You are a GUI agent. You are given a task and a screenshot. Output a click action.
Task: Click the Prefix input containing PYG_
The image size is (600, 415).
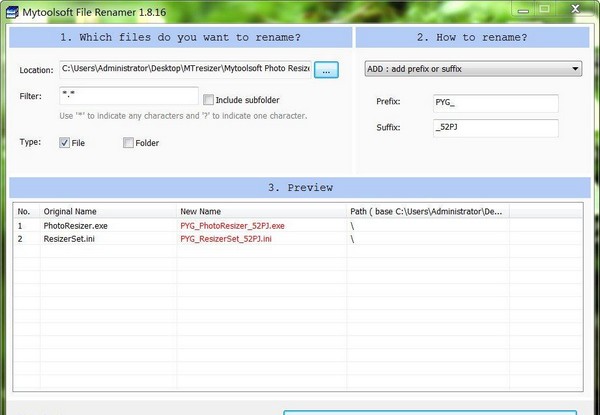(493, 103)
